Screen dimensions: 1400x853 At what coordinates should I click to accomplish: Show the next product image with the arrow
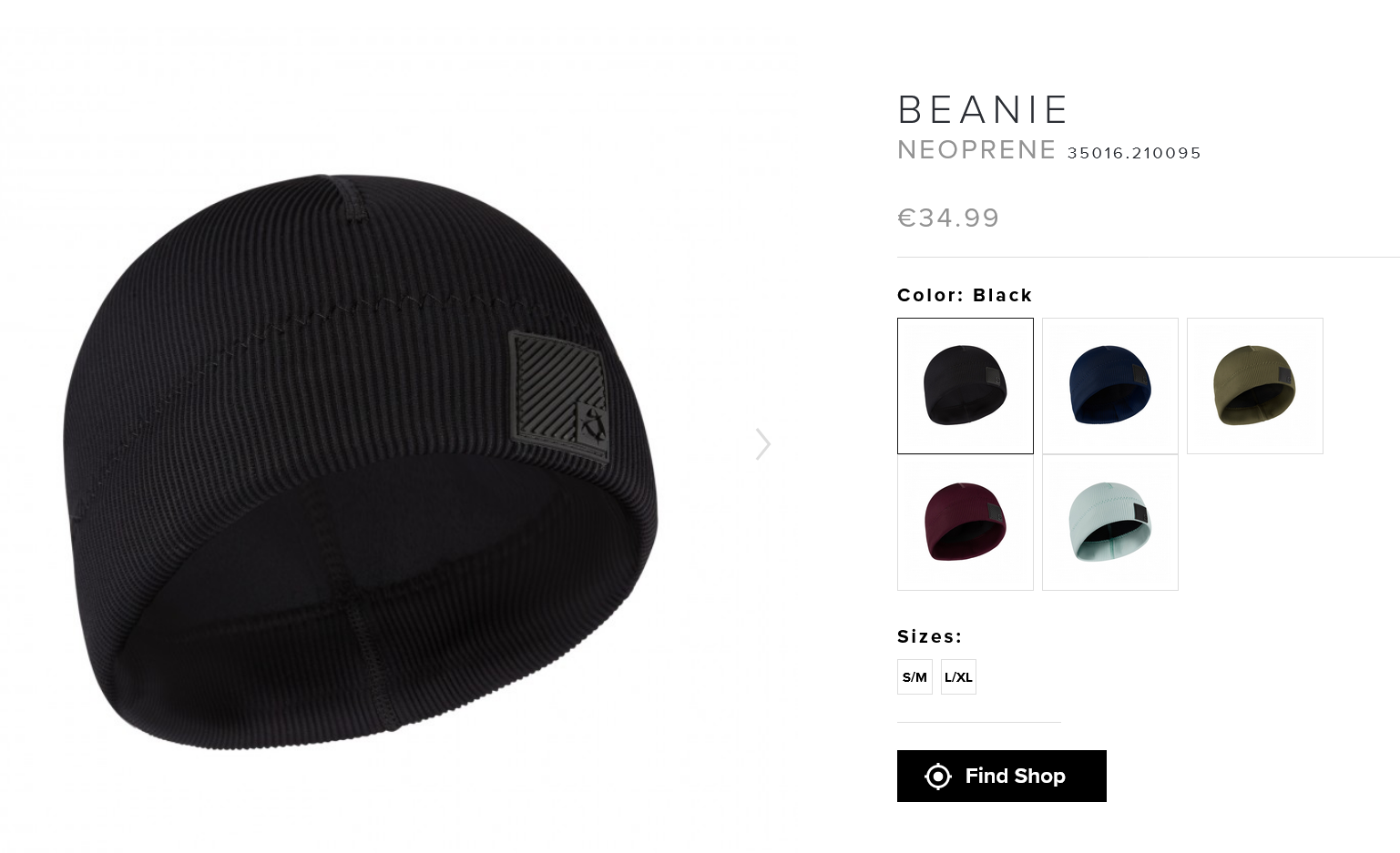[763, 444]
